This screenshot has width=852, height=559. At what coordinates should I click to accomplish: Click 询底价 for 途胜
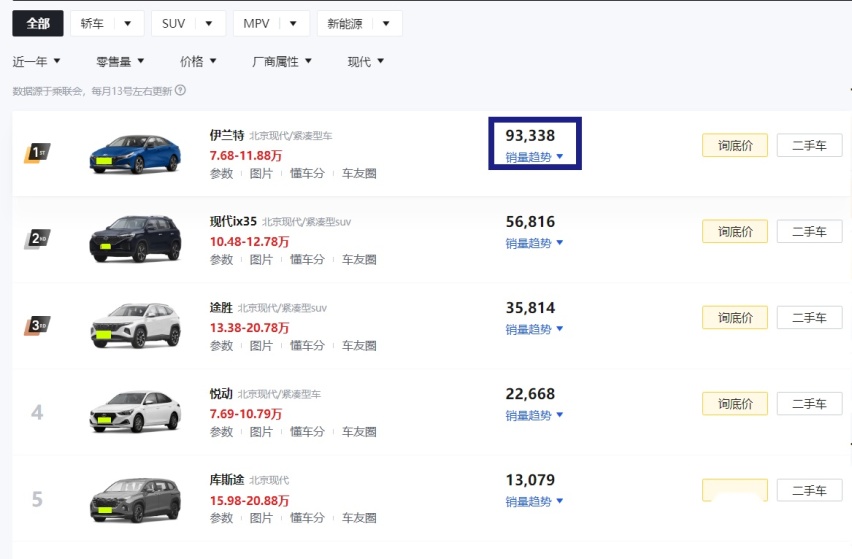(735, 318)
